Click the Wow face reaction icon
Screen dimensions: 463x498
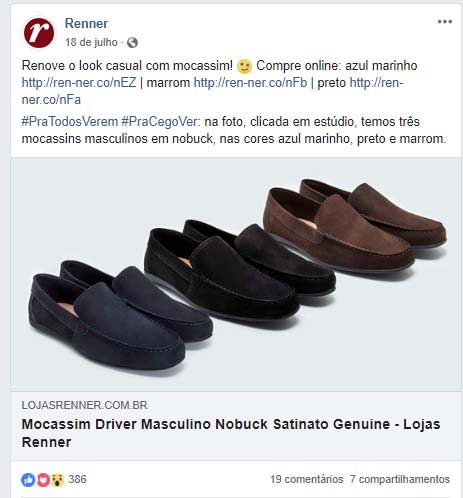(x=57, y=480)
